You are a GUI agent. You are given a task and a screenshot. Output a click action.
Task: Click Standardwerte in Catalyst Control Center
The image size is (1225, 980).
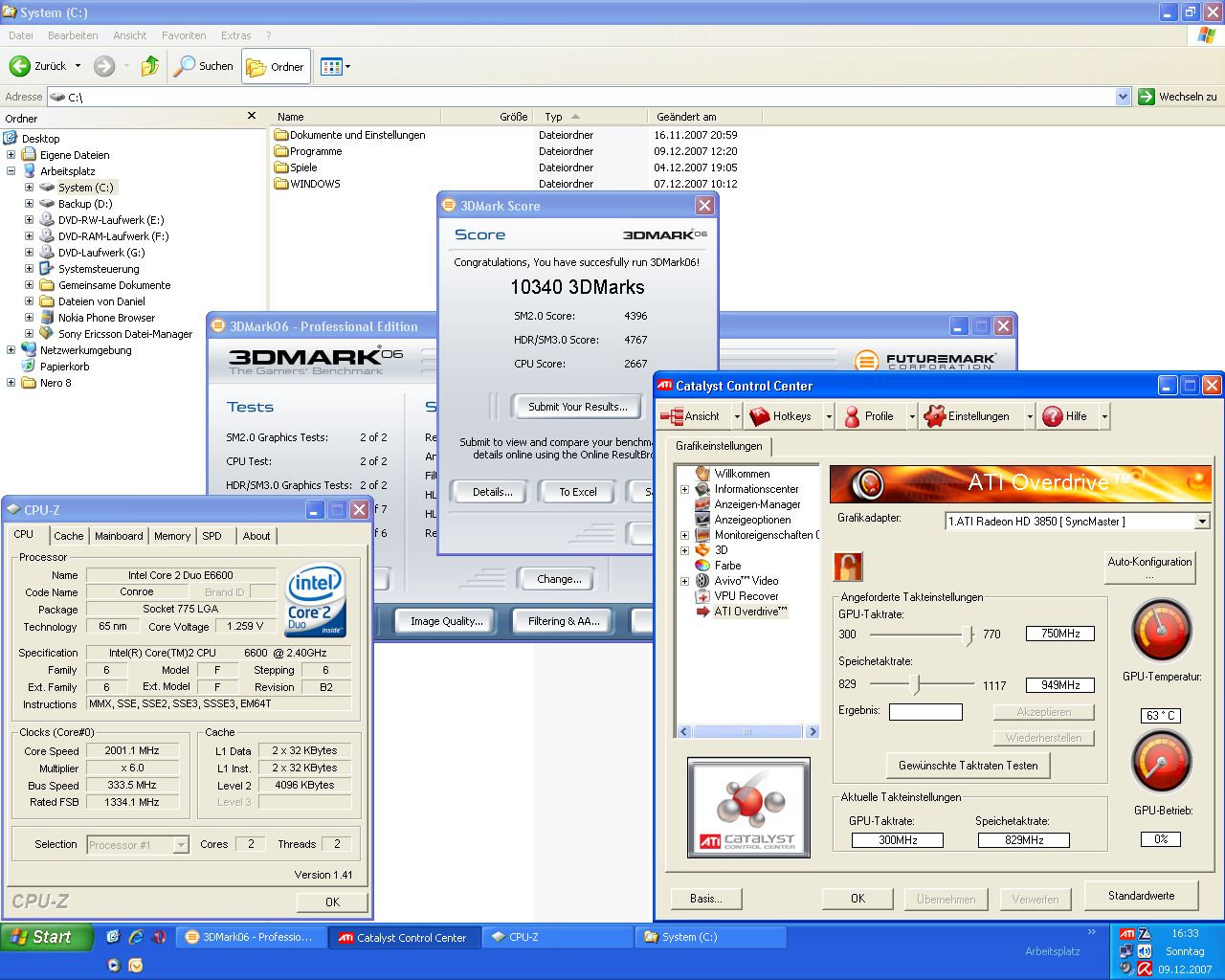[1141, 896]
